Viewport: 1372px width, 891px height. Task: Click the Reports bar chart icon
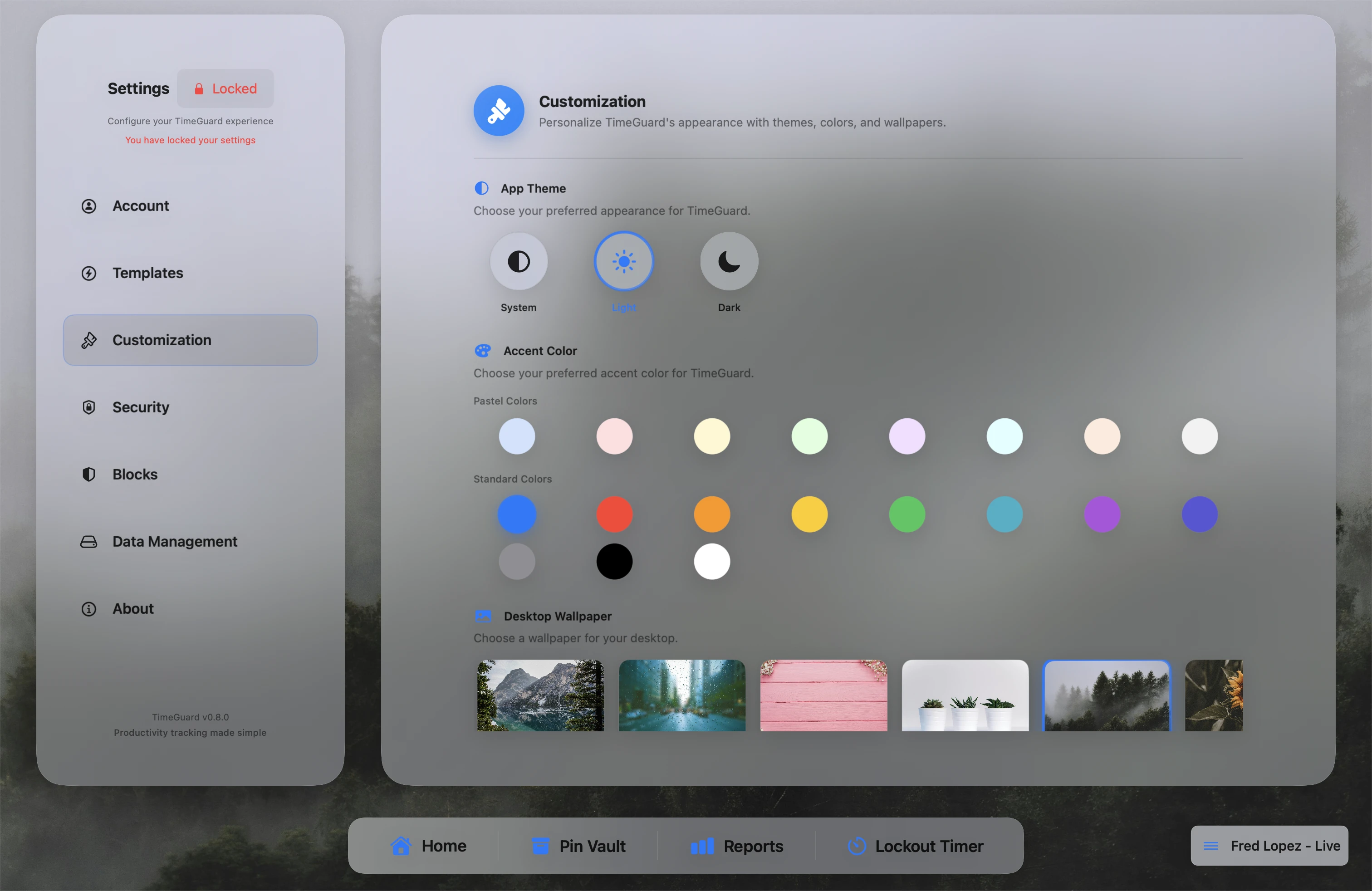[702, 846]
